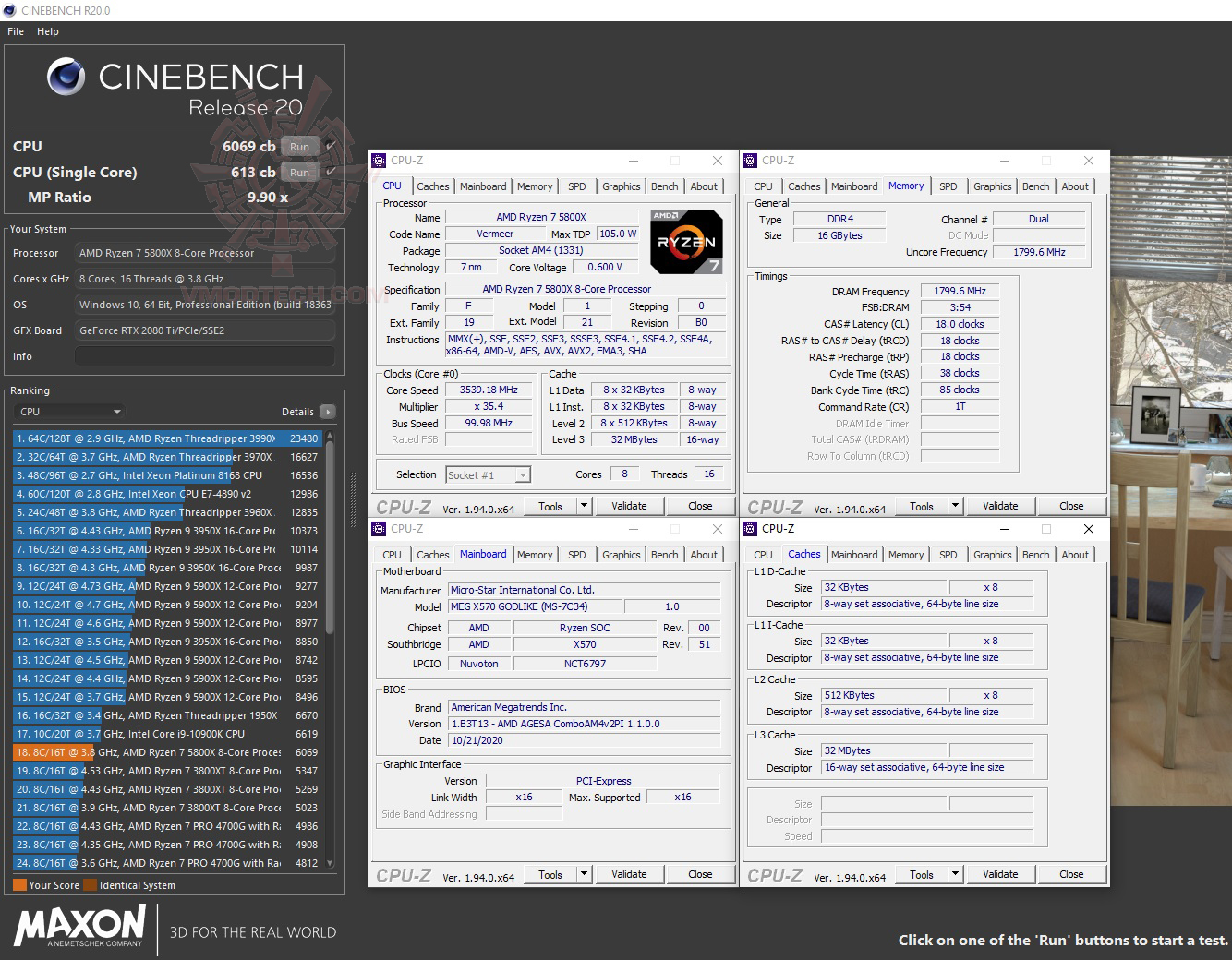Click the Tools button in the Mainboard tab window
Screen dimensions: 1232x960
tap(550, 874)
